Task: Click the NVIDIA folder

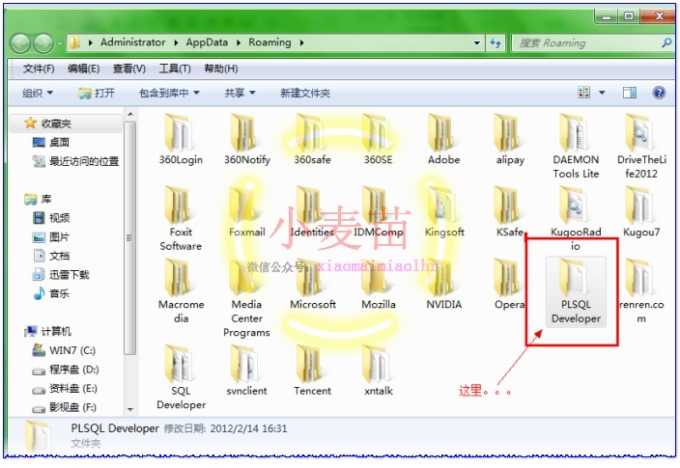Action: [x=444, y=285]
